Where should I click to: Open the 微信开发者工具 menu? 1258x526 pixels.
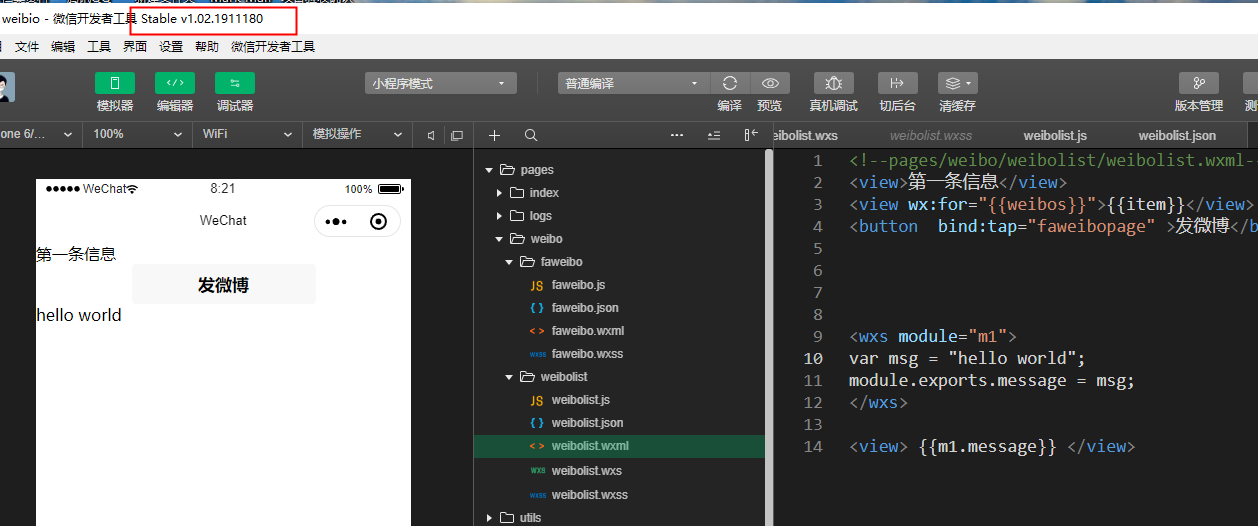273,47
